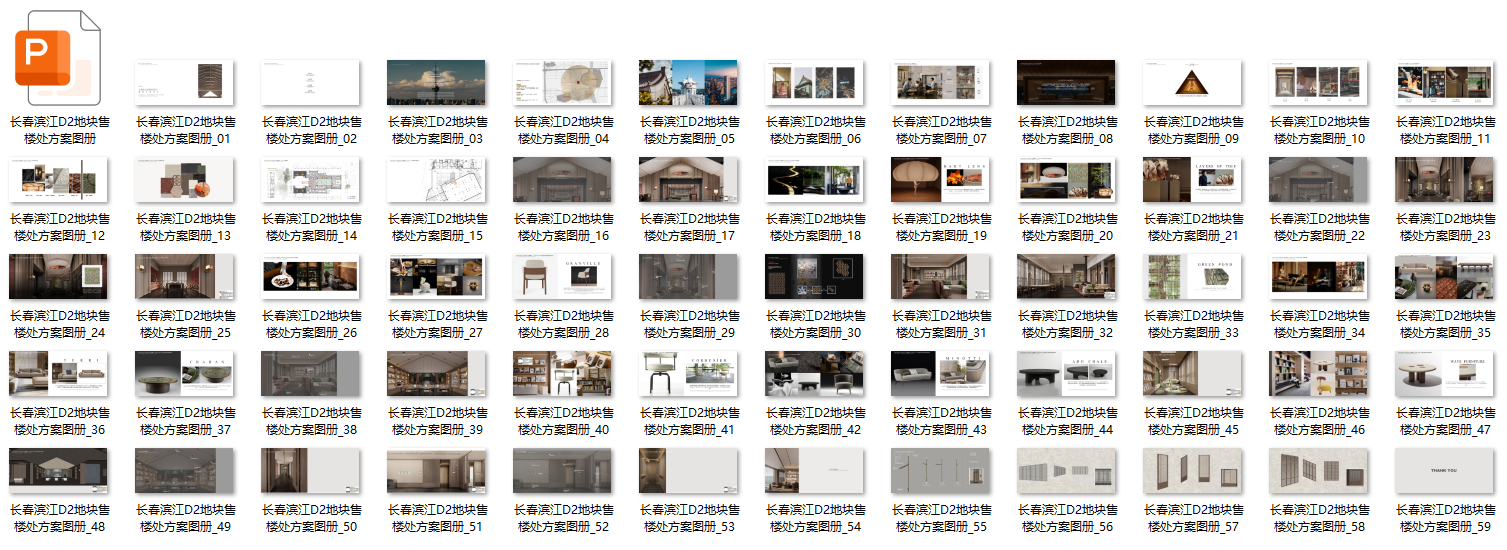1507x550 pixels.
Task: Select thumbnail image 楼处方案图册_07
Action: 940,82
